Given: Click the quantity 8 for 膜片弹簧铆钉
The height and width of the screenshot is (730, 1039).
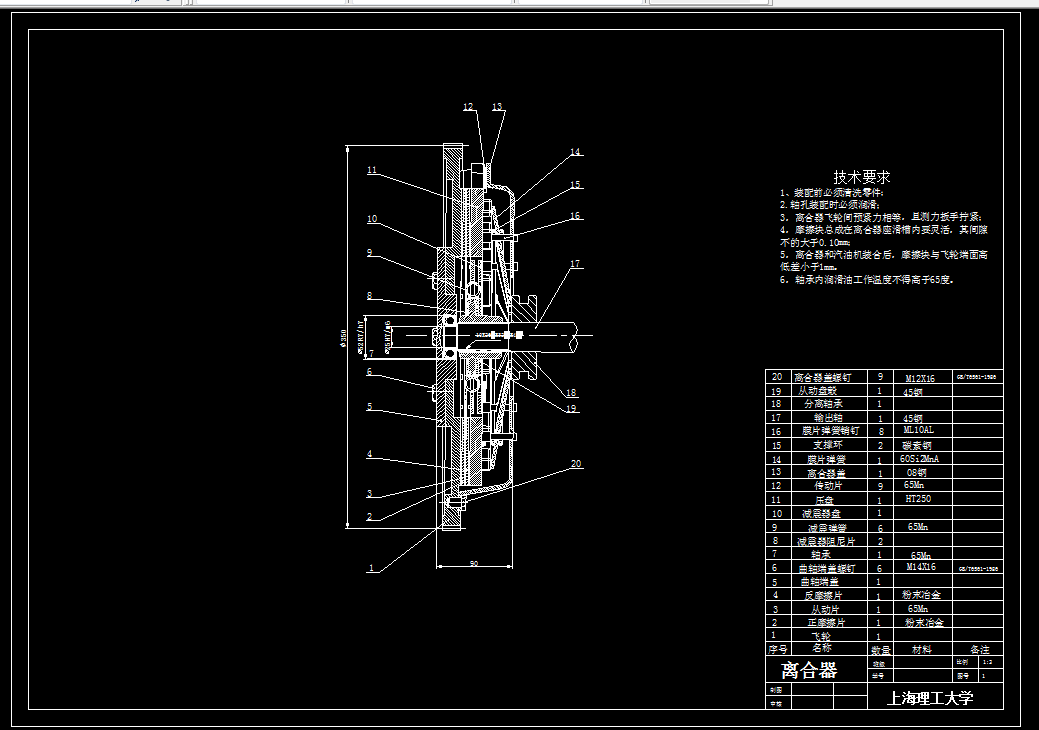Looking at the screenshot, I should 881,431.
